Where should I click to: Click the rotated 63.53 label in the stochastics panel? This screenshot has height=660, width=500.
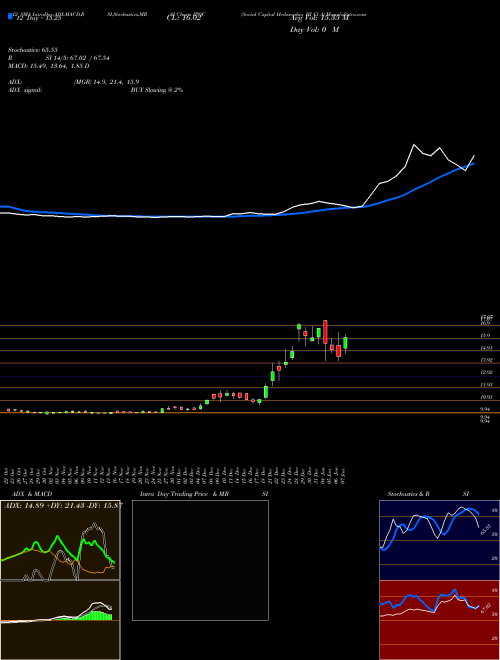click(x=486, y=529)
